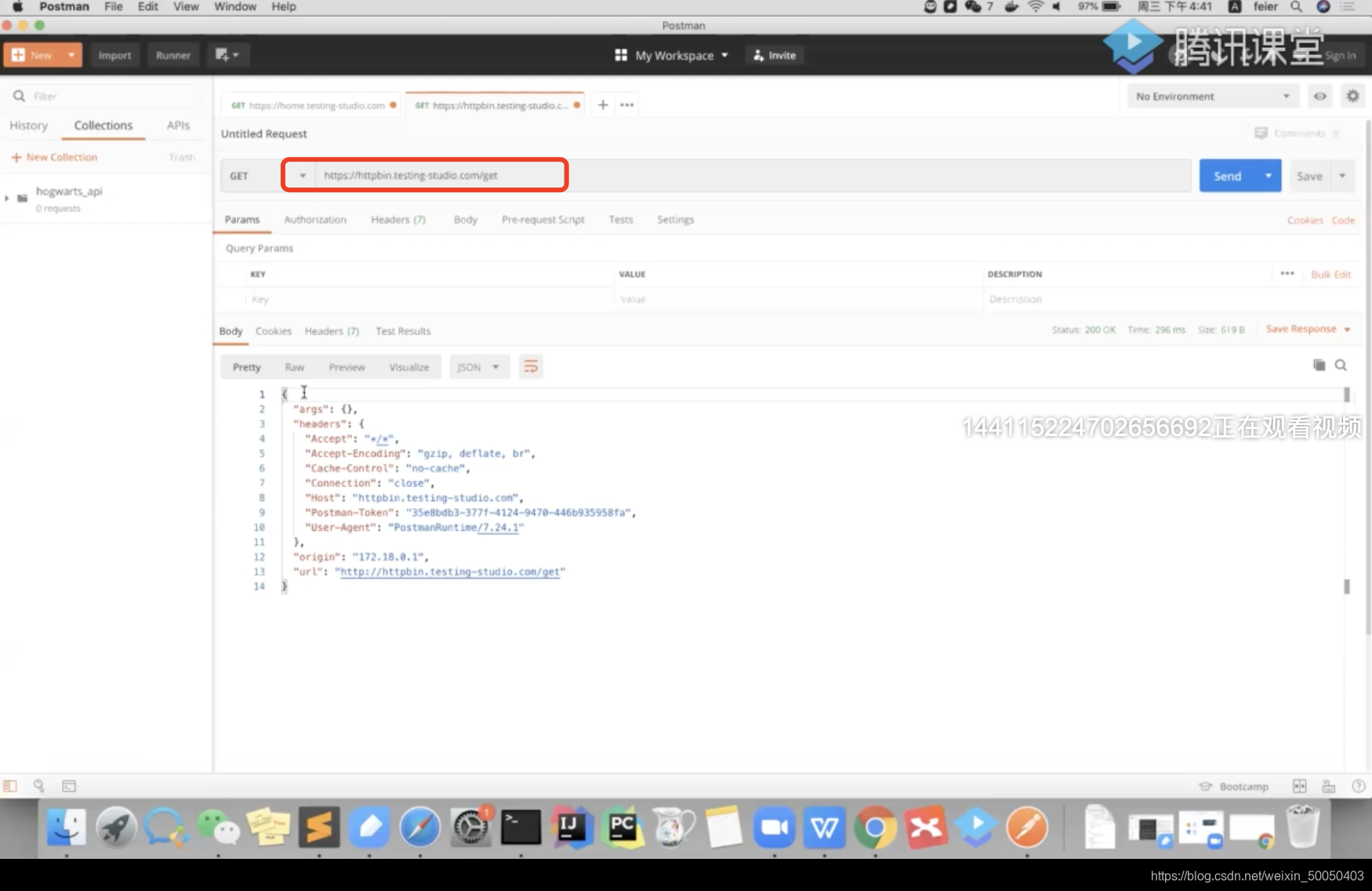The height and width of the screenshot is (891, 1372).
Task: Open the Send button dropdown arrow
Action: coord(1269,176)
